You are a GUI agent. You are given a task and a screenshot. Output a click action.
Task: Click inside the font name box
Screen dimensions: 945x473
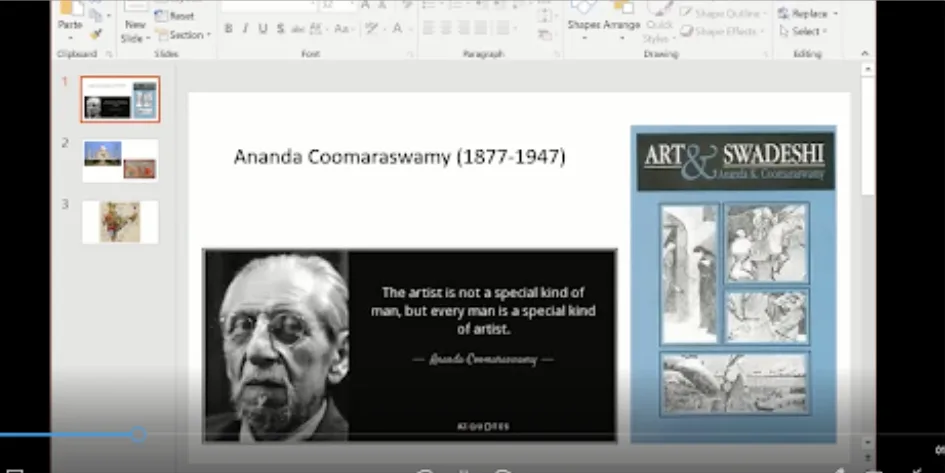(x=269, y=5)
